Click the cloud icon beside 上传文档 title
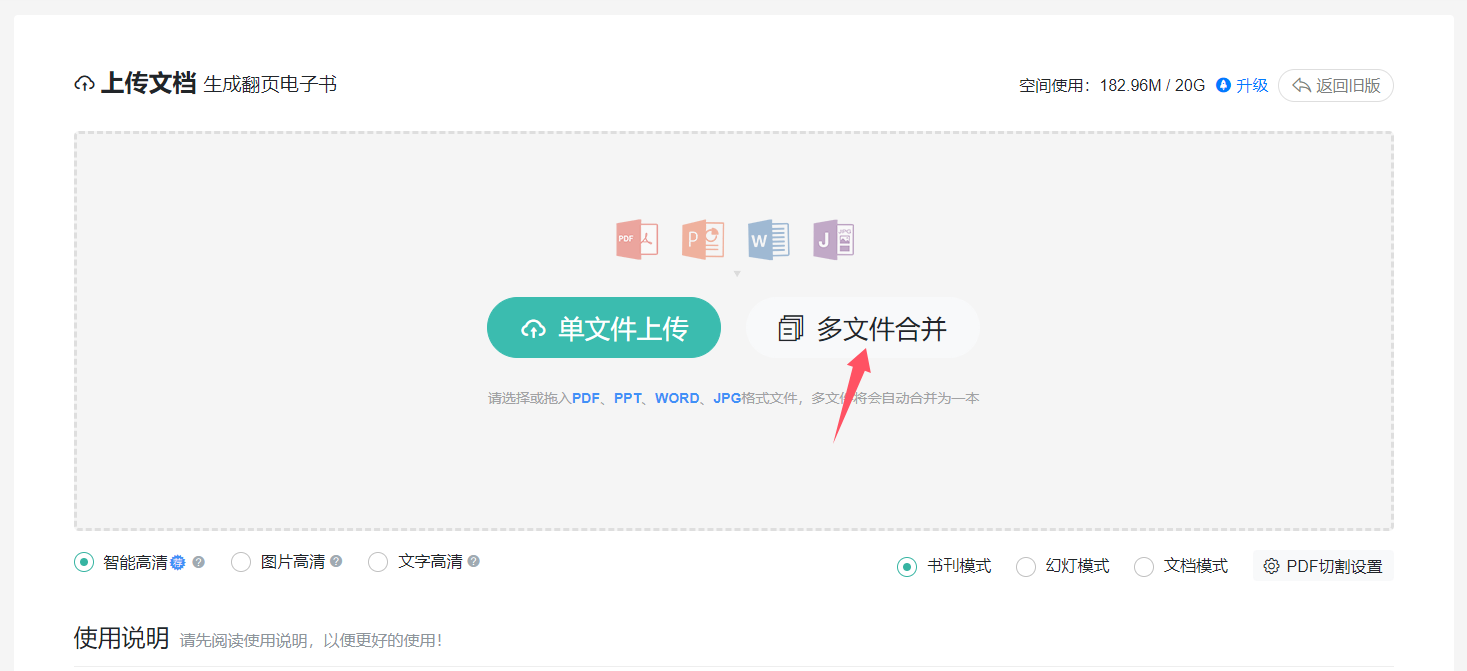 85,85
